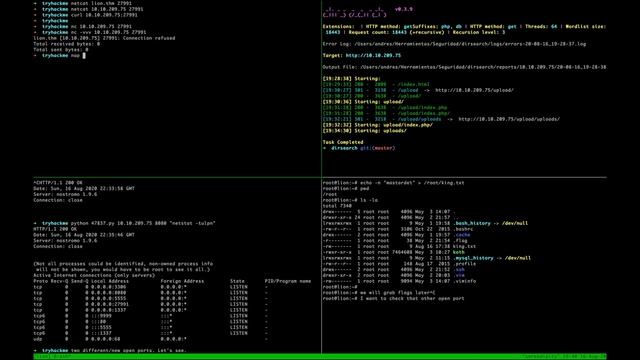Click the http://10.10.209.75/upload/uploads/ redirect URL

[509, 119]
